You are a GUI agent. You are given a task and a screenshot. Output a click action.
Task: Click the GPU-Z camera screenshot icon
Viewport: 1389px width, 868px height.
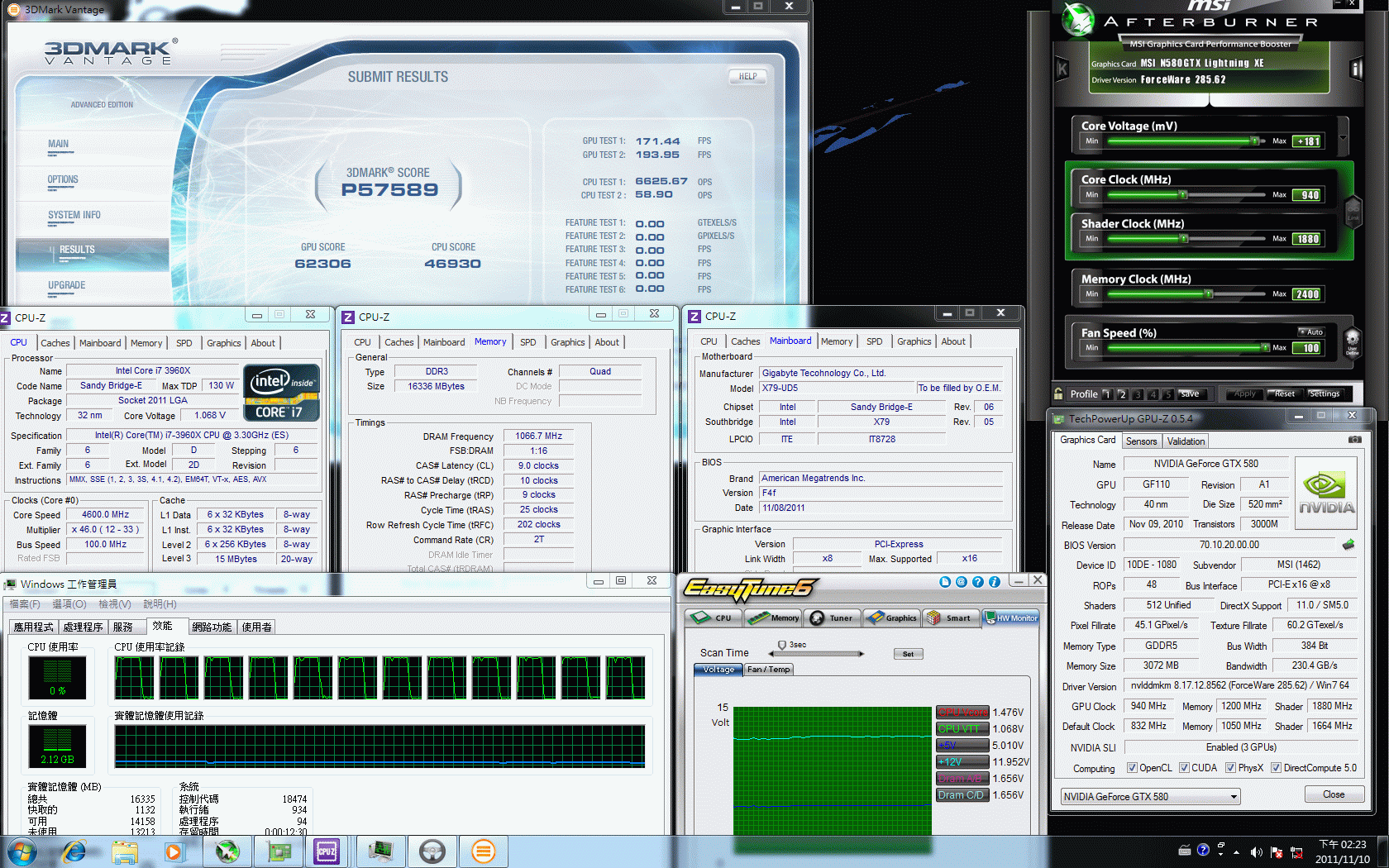point(1355,440)
